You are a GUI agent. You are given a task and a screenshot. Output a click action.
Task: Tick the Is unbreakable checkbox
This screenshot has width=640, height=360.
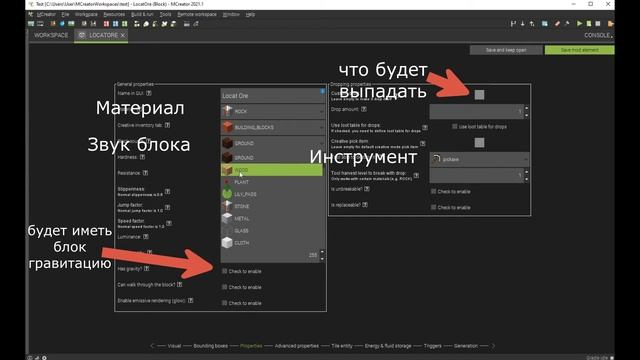coord(433,191)
